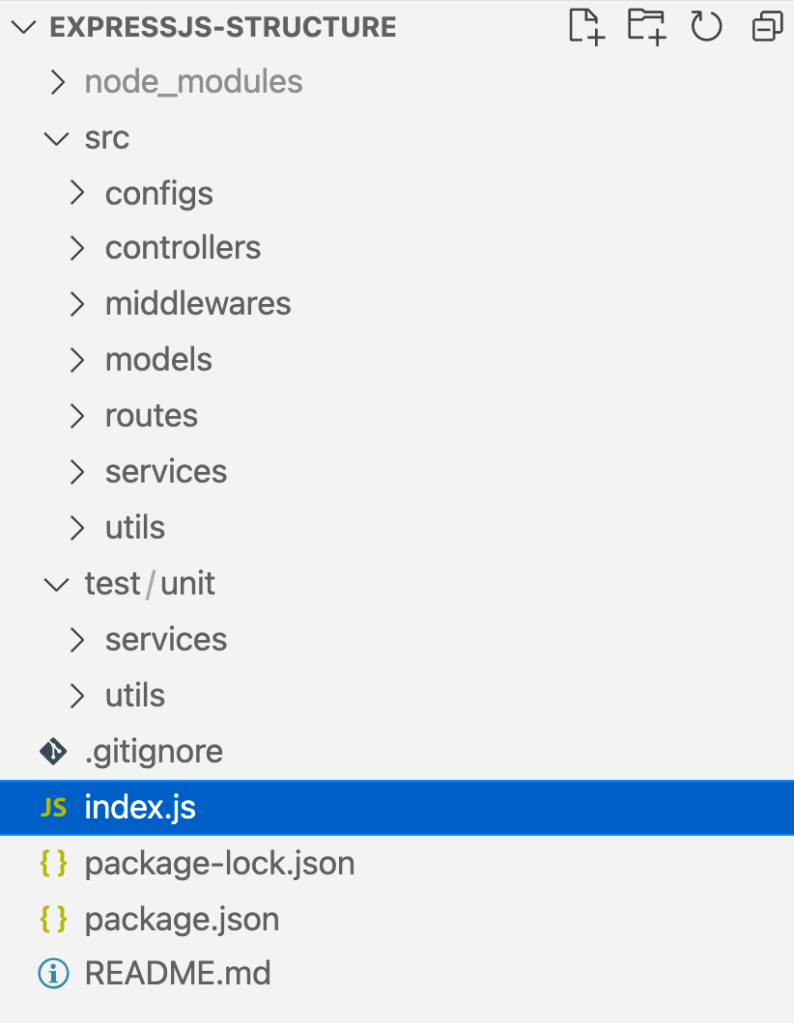Click the .gitignore file icon

point(52,751)
